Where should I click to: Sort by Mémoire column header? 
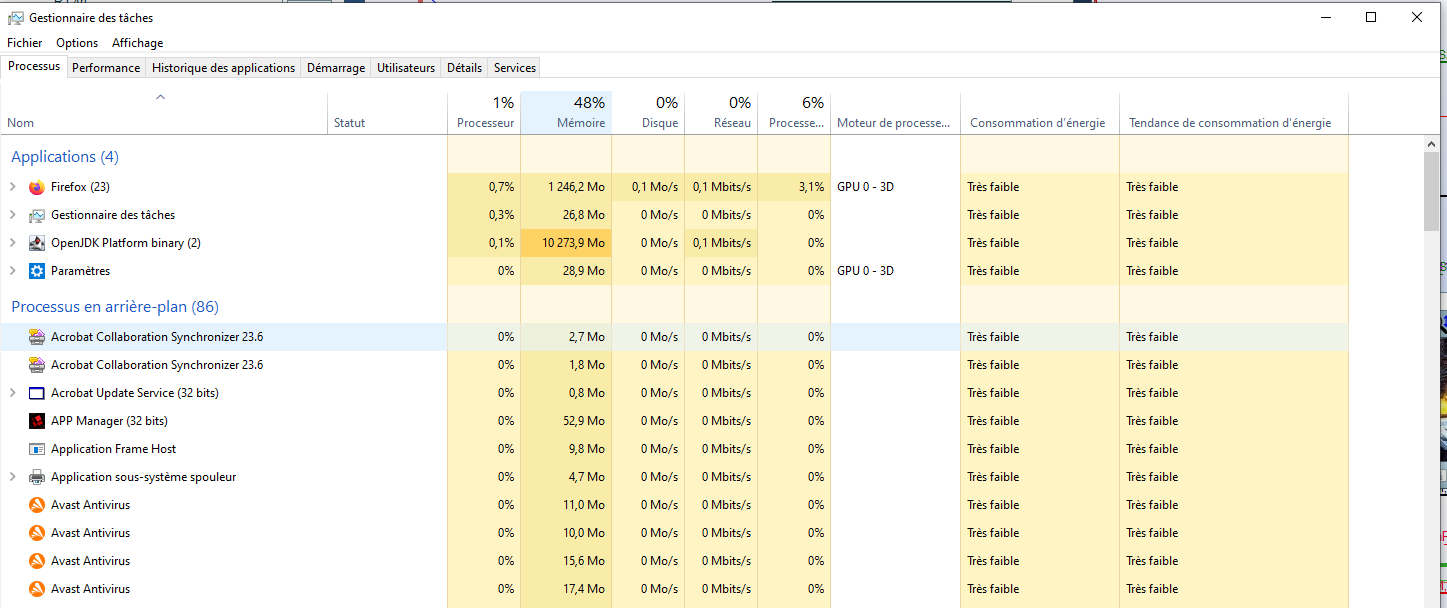pos(566,114)
